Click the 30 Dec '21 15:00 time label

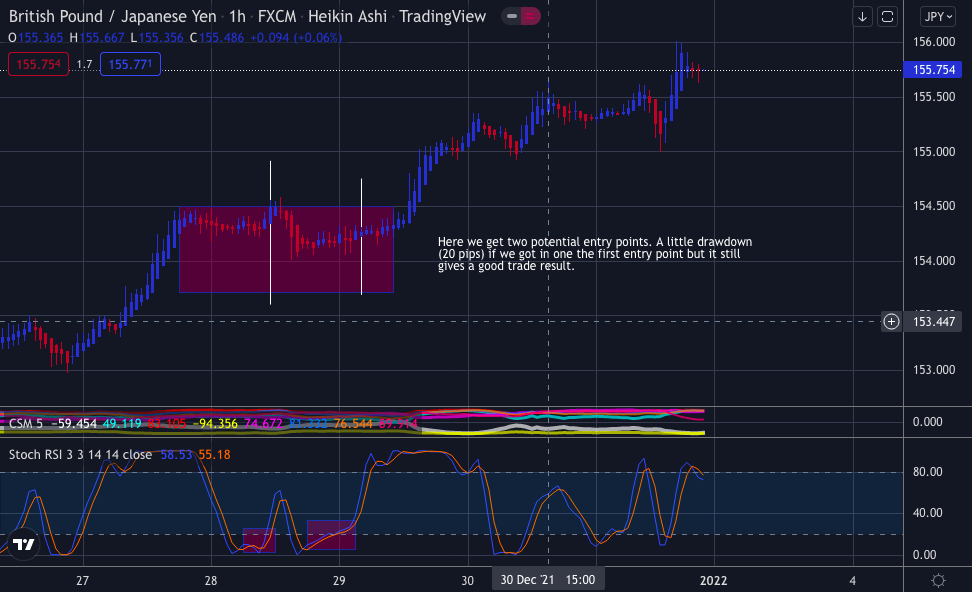point(548,580)
